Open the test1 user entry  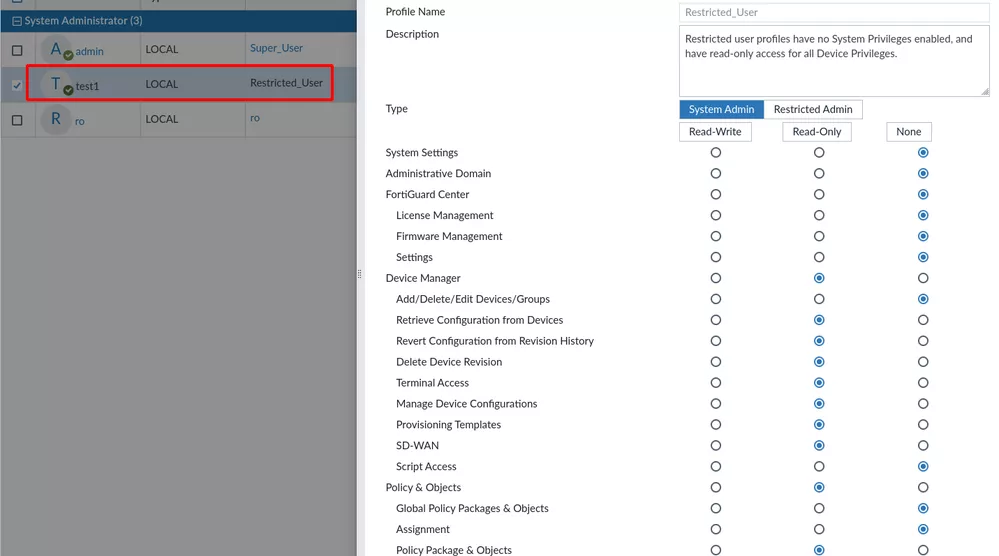(87, 86)
